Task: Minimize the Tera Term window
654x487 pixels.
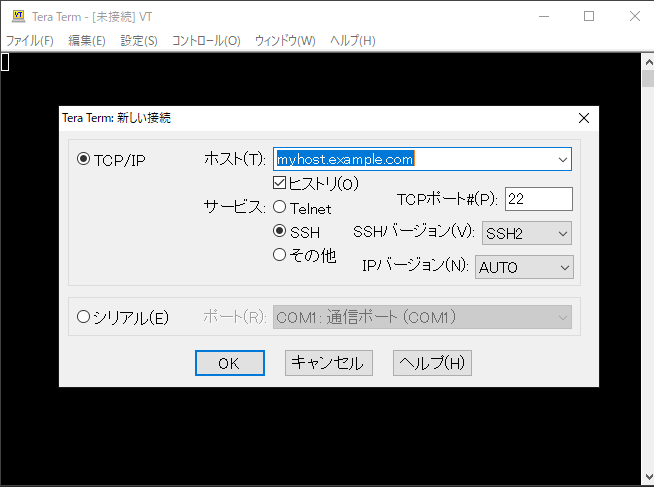Action: pos(544,16)
